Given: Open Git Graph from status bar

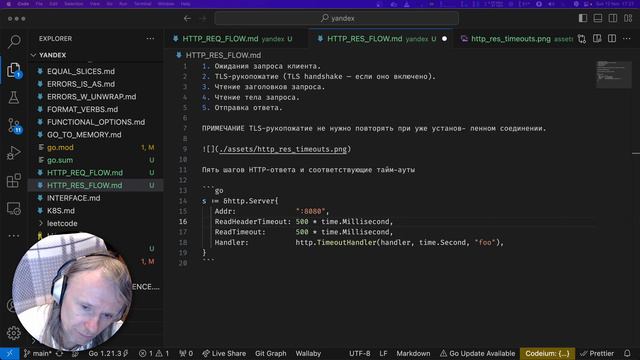Looking at the screenshot, I should pos(270,353).
